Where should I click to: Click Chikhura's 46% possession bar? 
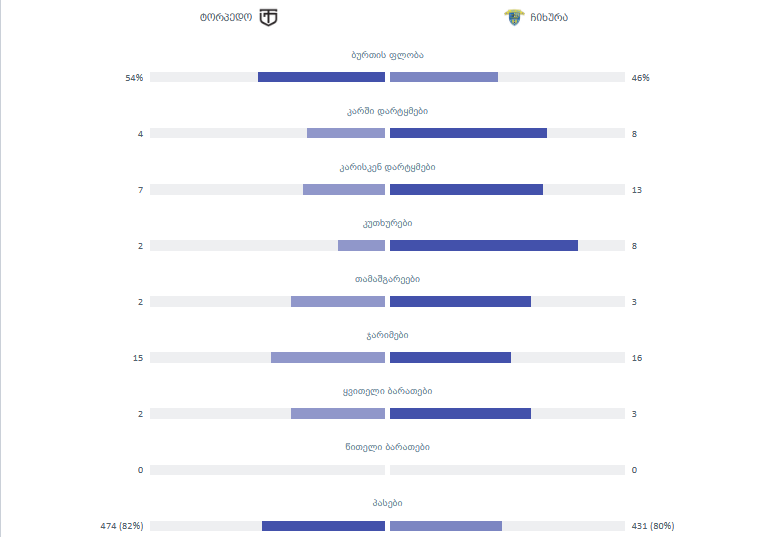(x=444, y=77)
